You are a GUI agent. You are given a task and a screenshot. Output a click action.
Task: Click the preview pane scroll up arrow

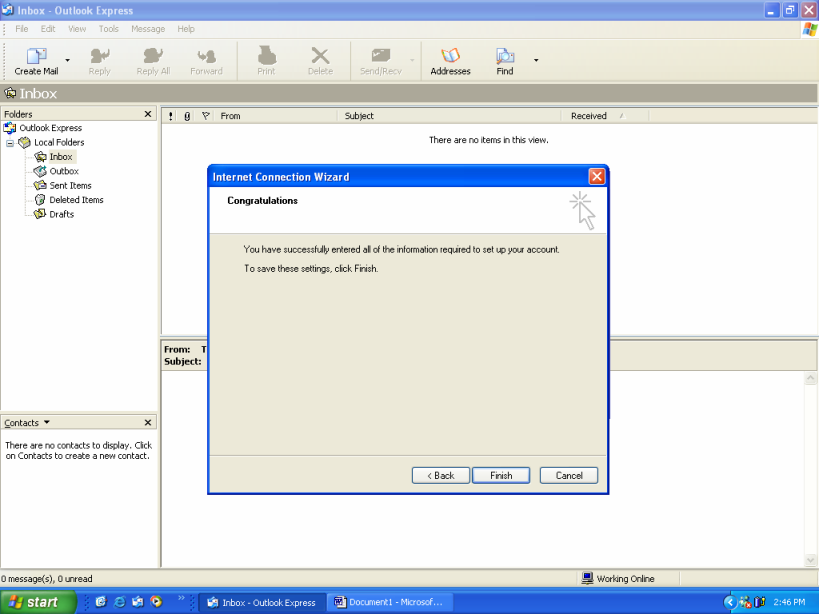810,377
